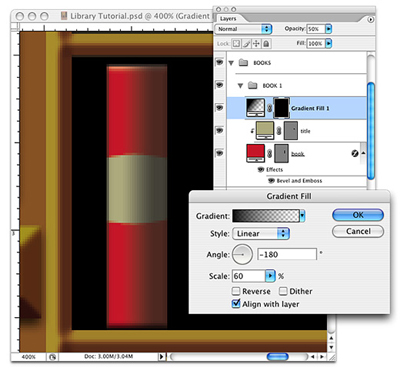Click Angle input field
This screenshot has height=378, width=400.
click(x=287, y=255)
